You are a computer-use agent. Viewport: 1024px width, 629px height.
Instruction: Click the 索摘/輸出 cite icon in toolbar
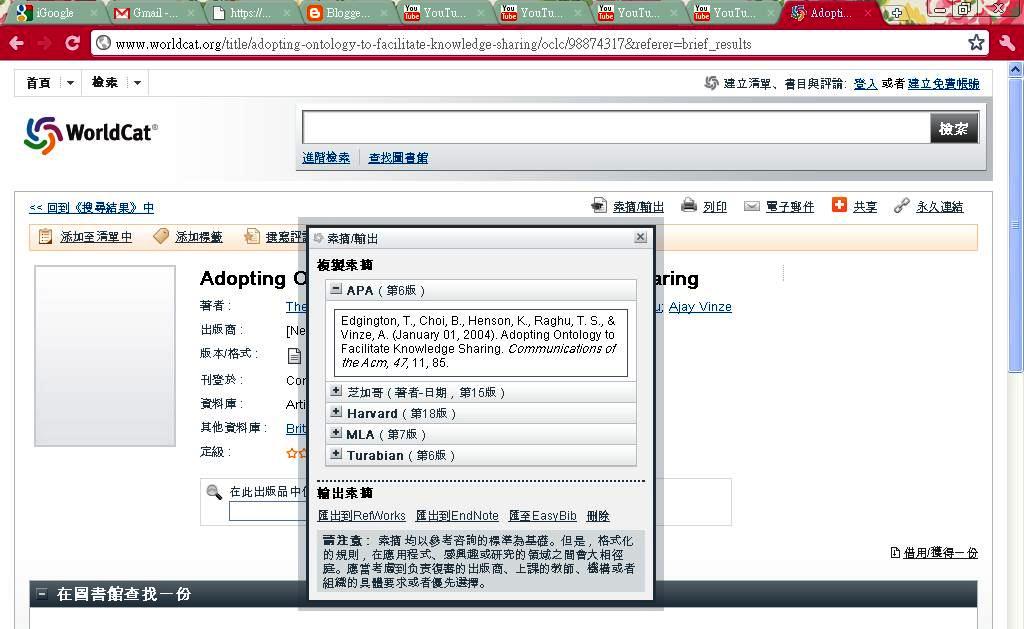[x=599, y=206]
